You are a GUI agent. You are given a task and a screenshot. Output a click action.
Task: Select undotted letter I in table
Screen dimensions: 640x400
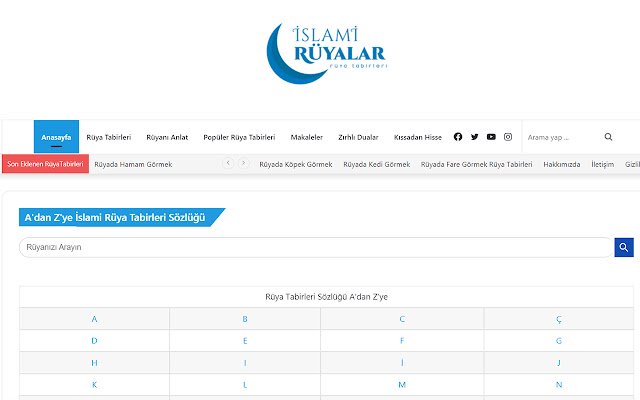245,362
